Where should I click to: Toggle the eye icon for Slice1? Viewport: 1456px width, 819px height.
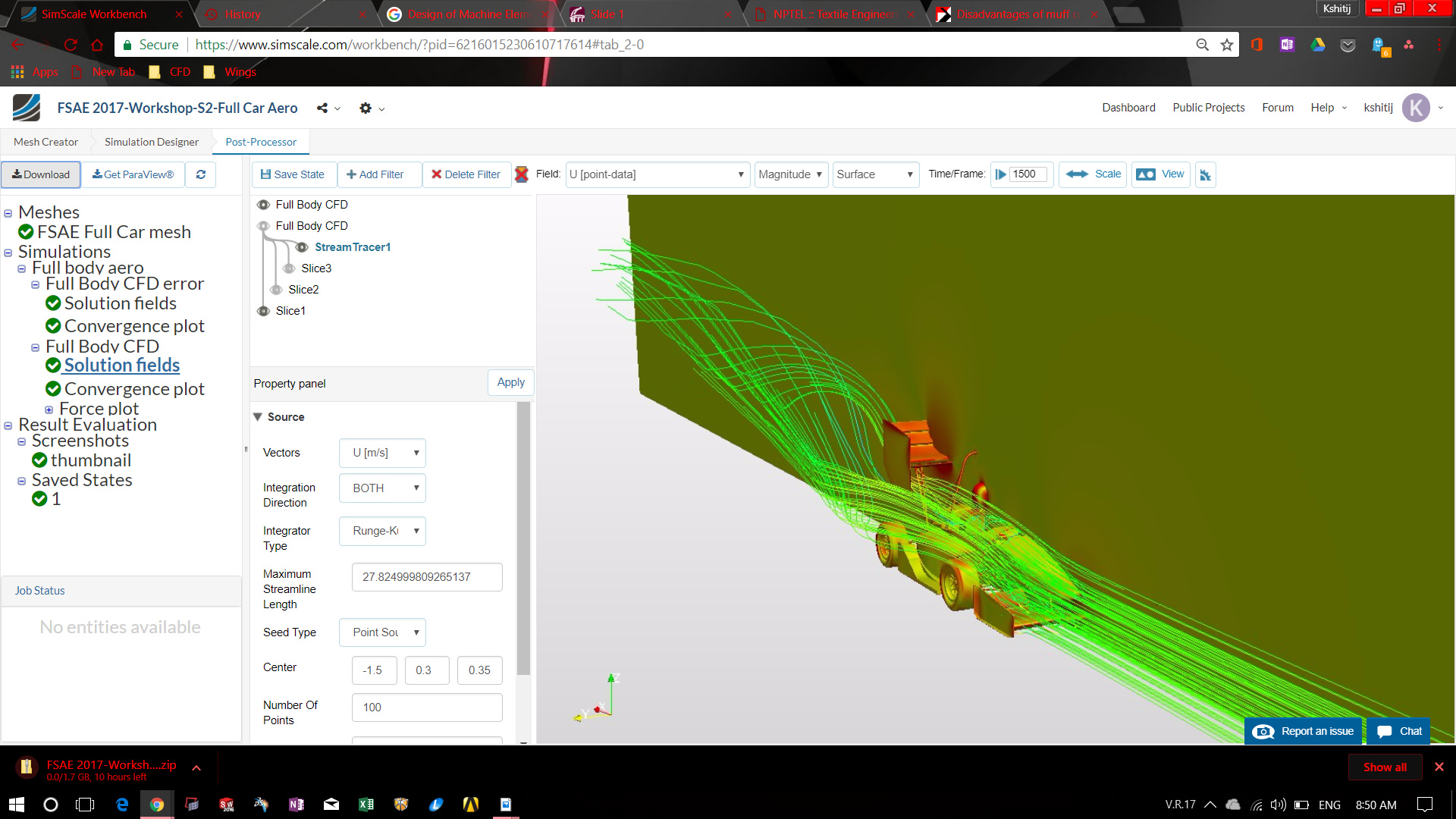pos(263,311)
